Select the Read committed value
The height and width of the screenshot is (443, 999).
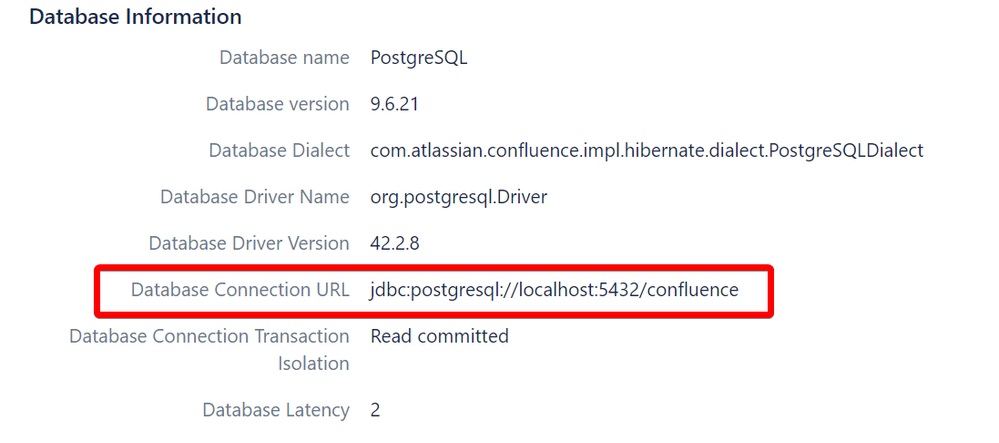click(x=440, y=336)
